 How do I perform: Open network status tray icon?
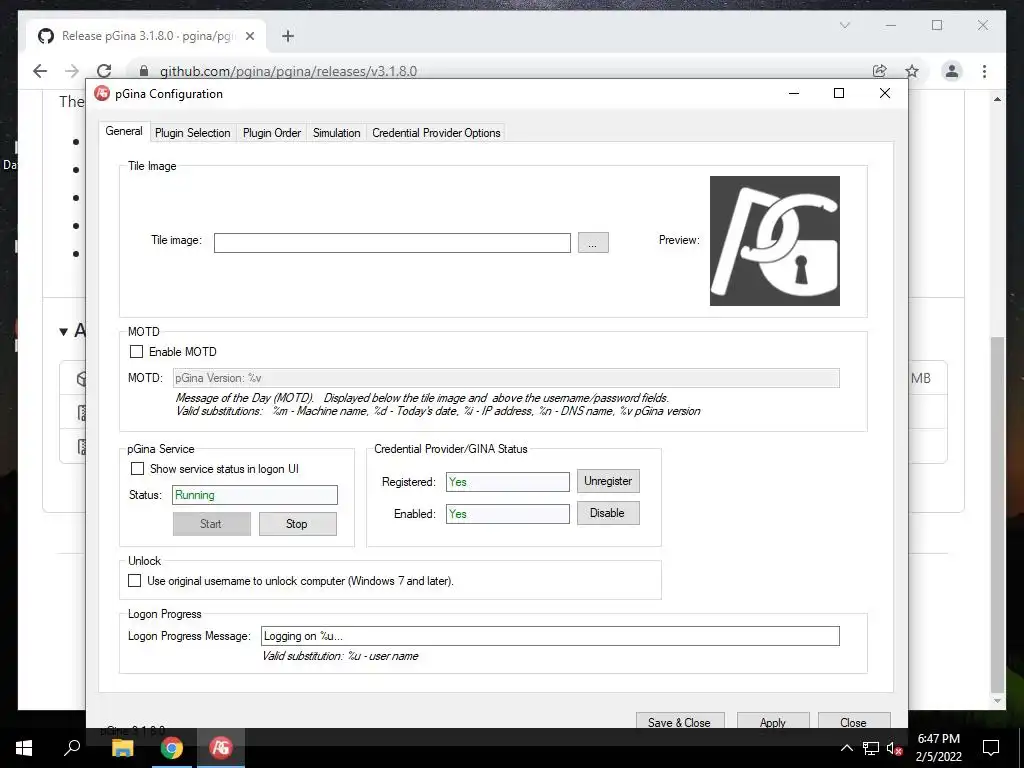[871, 748]
